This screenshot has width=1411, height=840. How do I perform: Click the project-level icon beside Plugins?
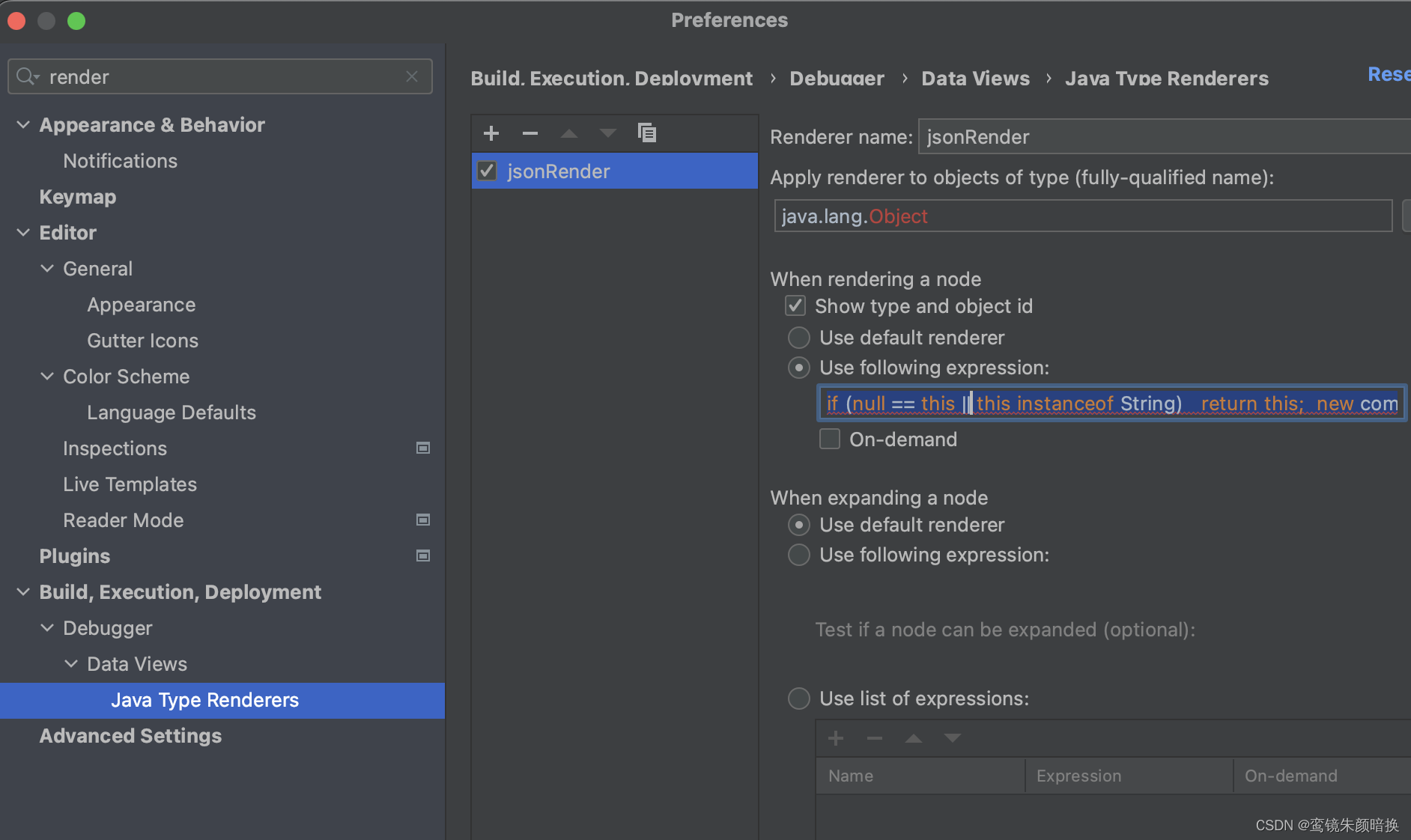click(423, 556)
